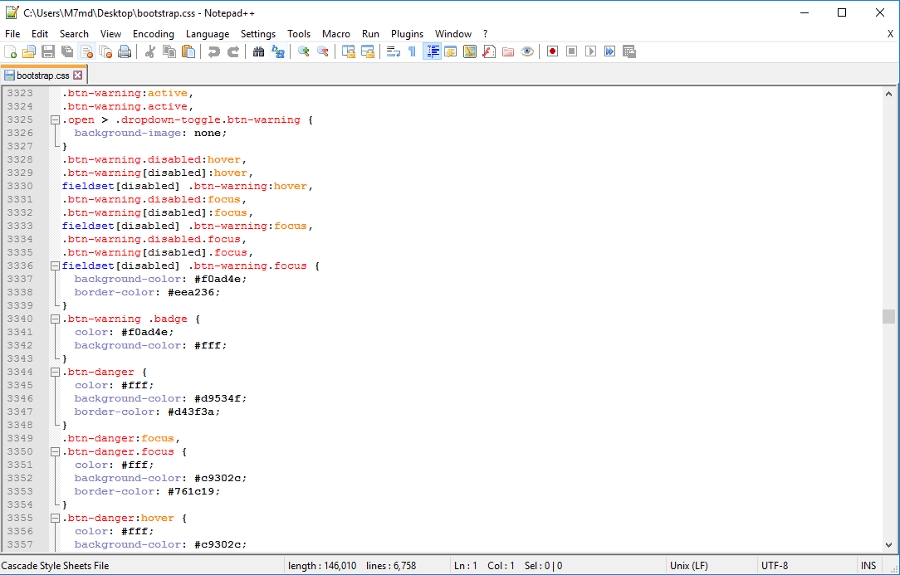Image resolution: width=900 pixels, height=575 pixels.
Task: Click the Redo toolbar icon
Action: pyautogui.click(x=233, y=52)
